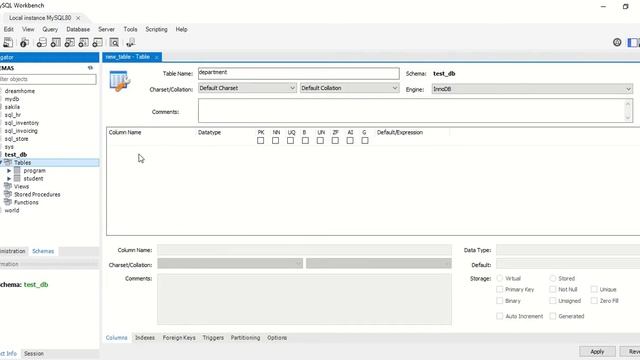Open the Help menu
The height and width of the screenshot is (360, 640).
181,29
